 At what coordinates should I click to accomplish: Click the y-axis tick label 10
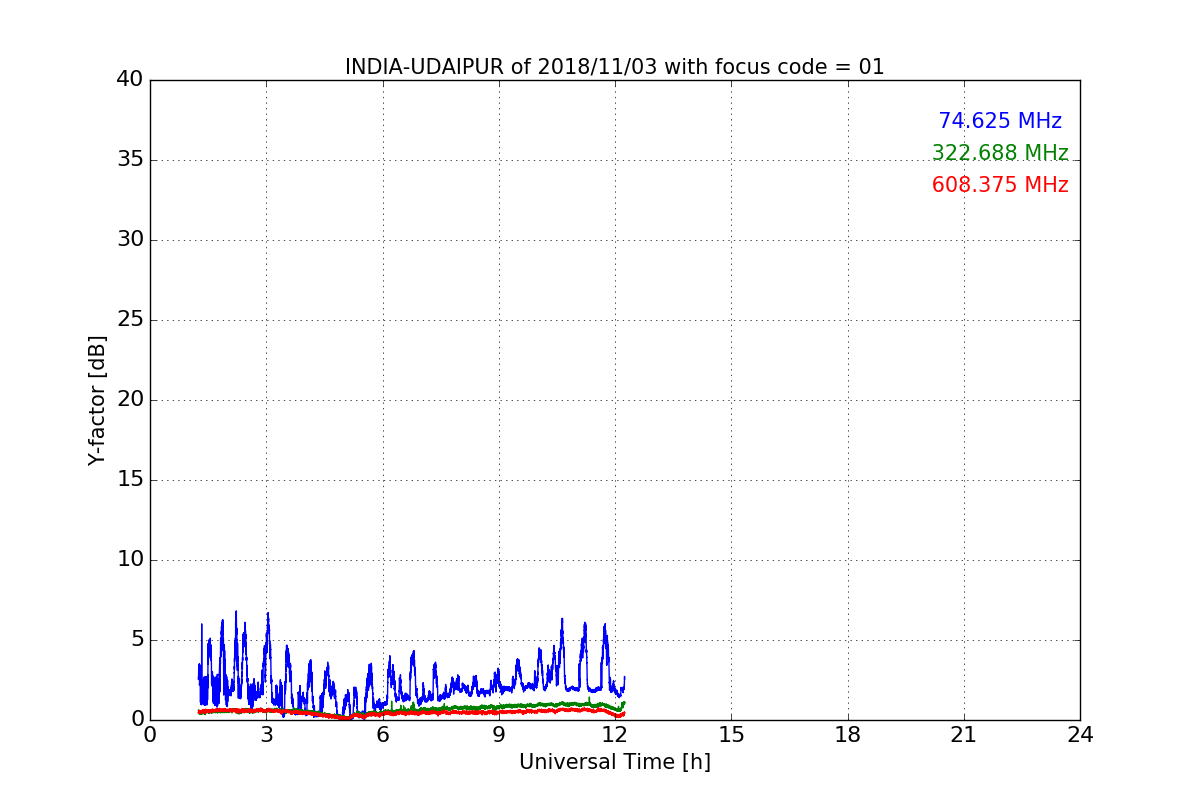pos(130,560)
